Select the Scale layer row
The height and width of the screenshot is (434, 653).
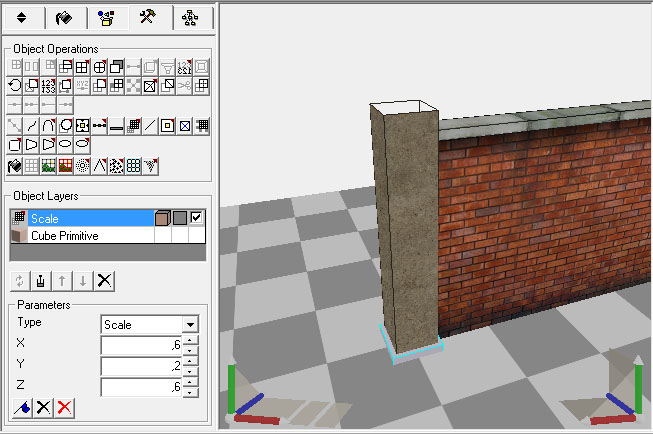(x=80, y=218)
